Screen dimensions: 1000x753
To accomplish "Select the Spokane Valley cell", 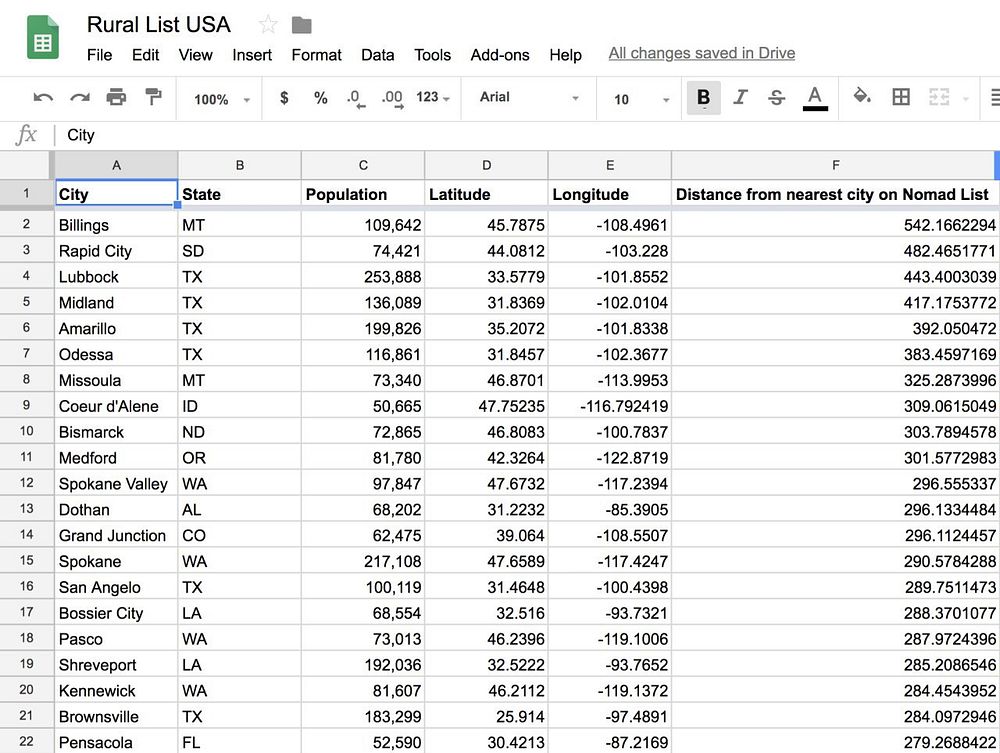I will 116,484.
